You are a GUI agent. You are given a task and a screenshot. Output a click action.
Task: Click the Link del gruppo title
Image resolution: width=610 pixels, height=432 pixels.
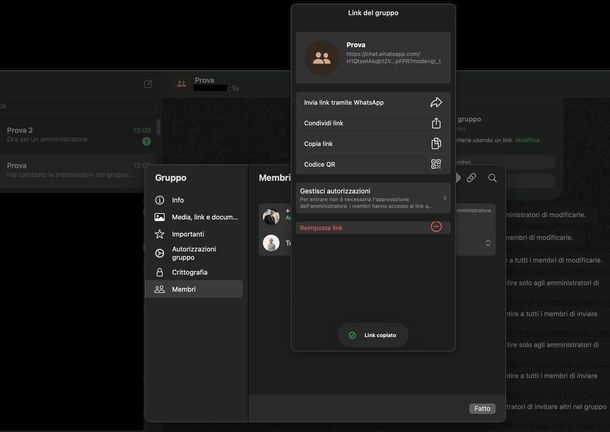[x=373, y=13]
